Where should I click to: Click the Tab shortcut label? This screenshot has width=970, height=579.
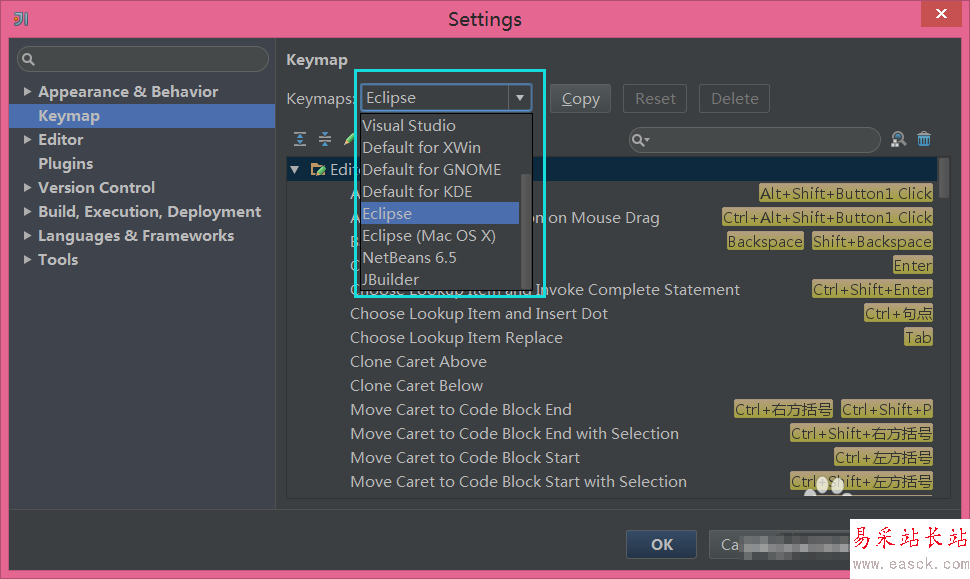coord(918,338)
